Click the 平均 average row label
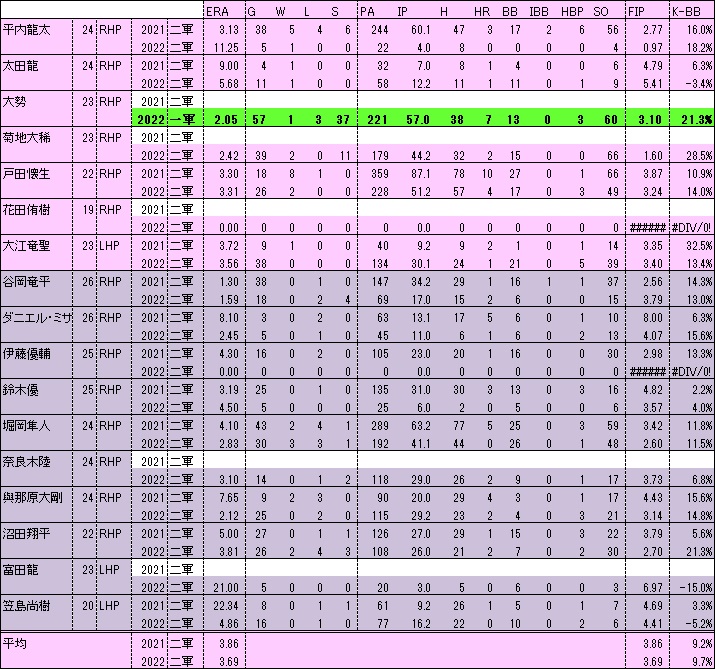715x669 pixels. (15, 644)
